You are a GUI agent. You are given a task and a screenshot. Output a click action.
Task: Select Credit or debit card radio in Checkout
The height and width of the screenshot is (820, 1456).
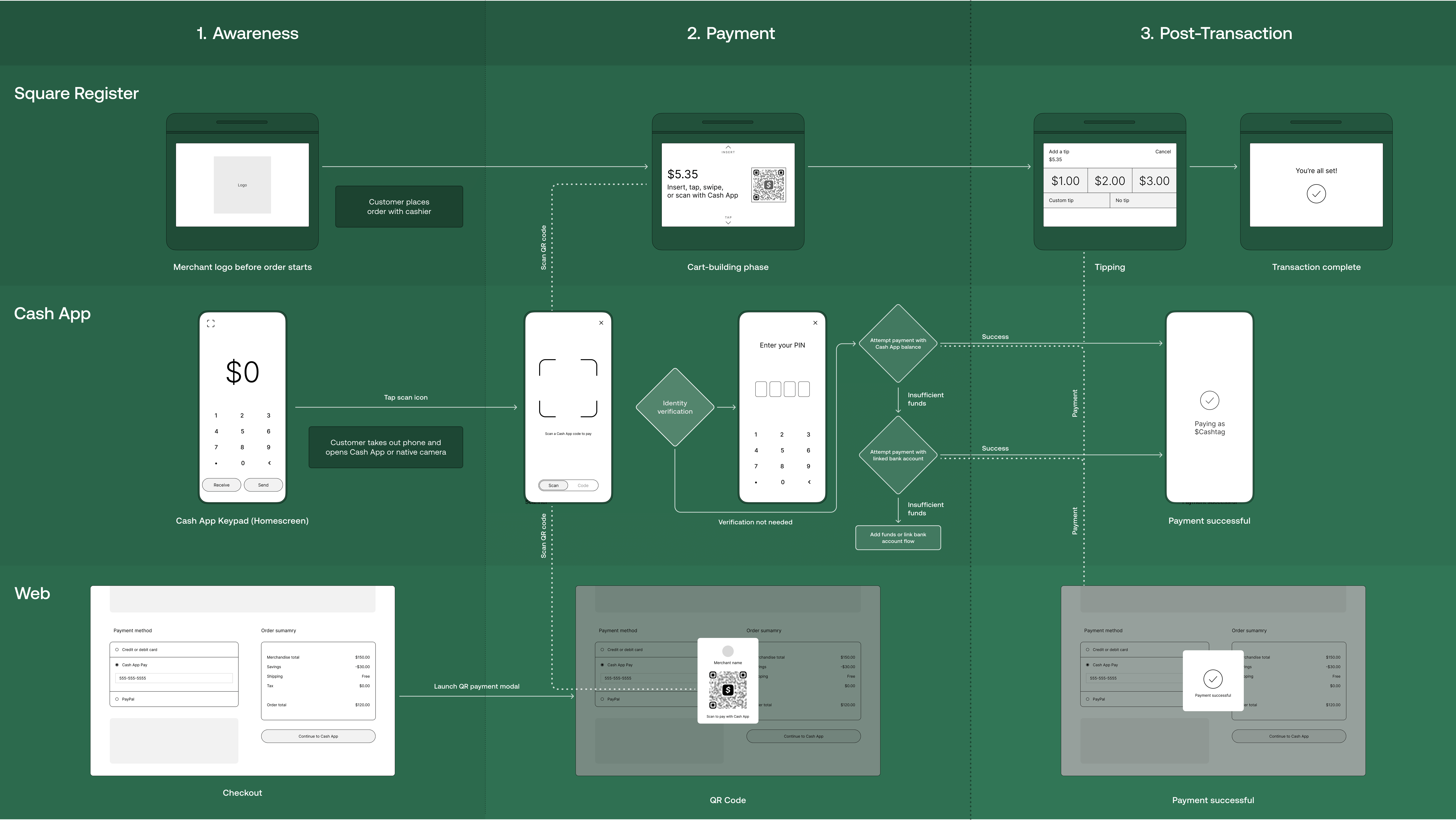click(117, 650)
